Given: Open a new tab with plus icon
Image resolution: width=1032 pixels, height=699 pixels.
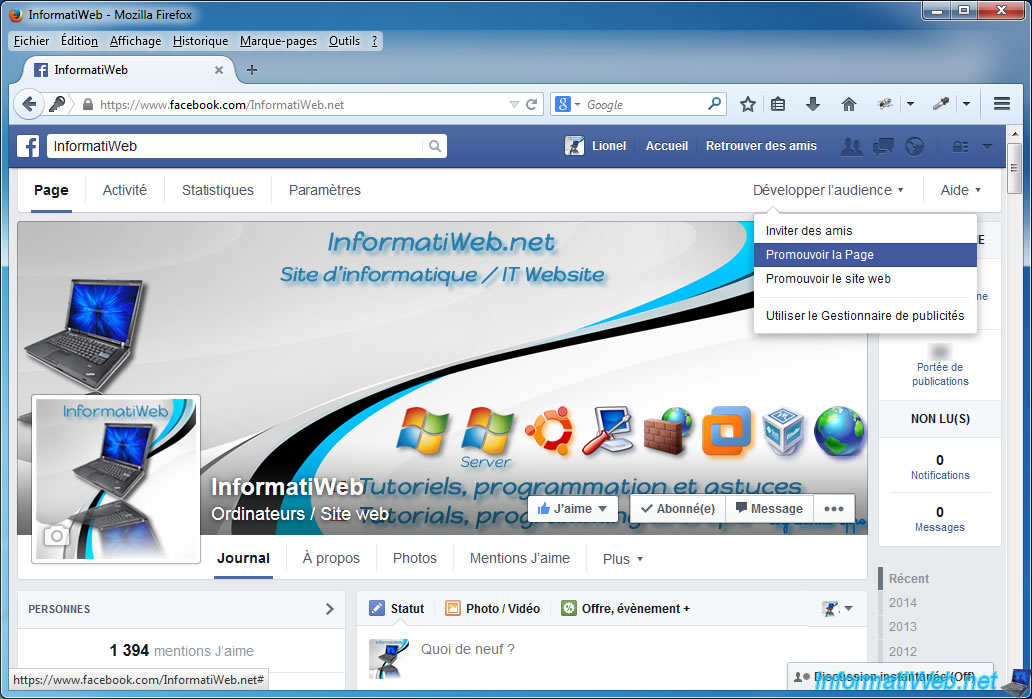Looking at the screenshot, I should [x=251, y=70].
